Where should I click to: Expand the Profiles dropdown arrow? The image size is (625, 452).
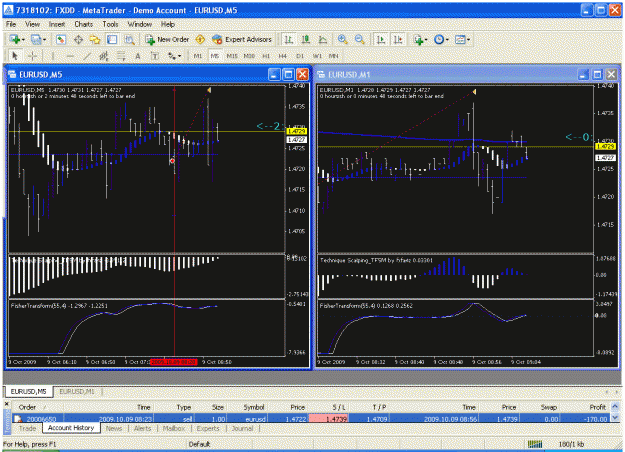(x=44, y=40)
